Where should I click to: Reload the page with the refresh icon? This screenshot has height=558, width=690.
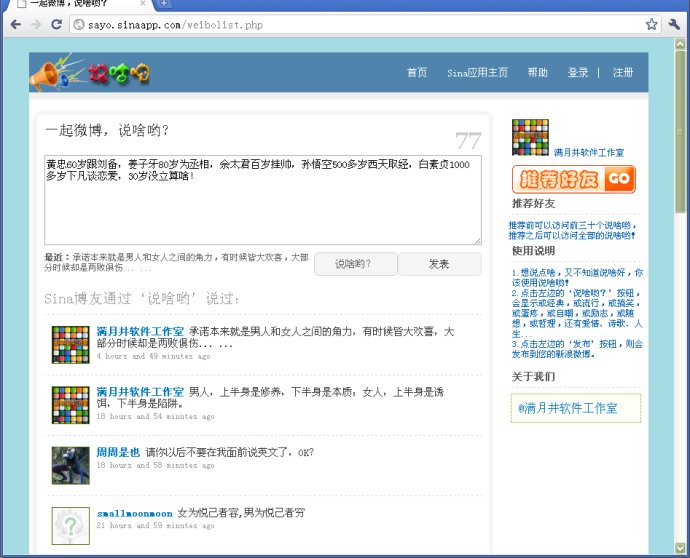(56, 24)
